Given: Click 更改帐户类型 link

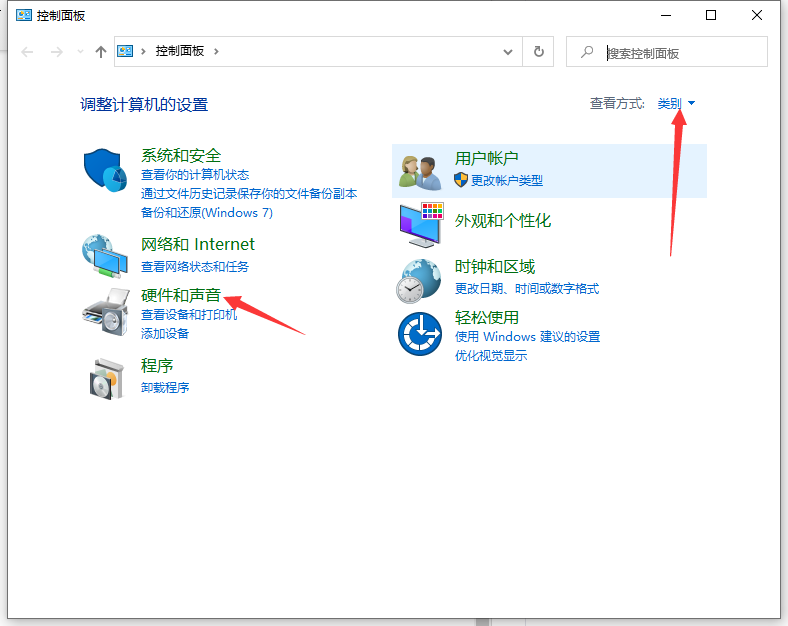Looking at the screenshot, I should click(506, 181).
